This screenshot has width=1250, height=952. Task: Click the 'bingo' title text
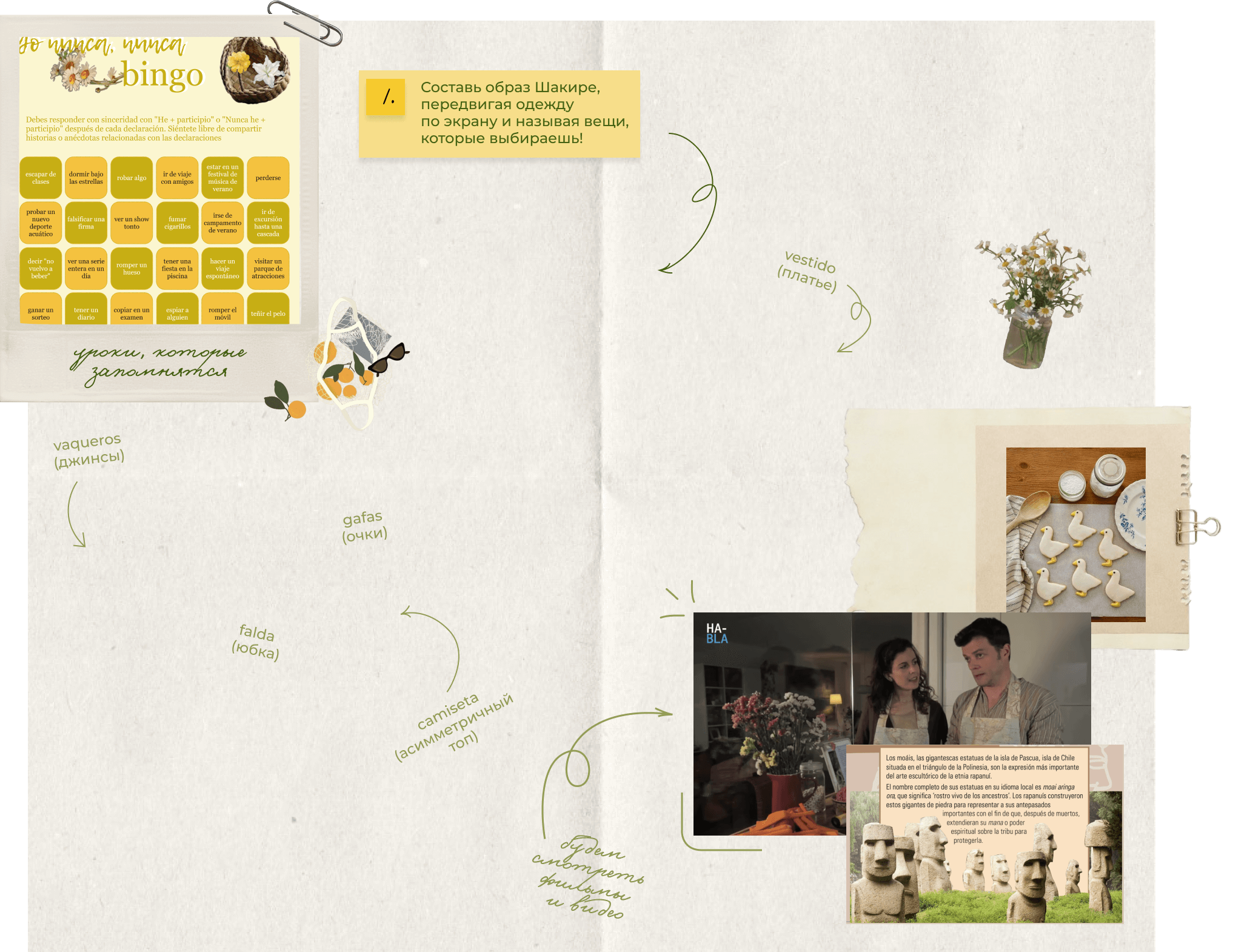tap(162, 75)
